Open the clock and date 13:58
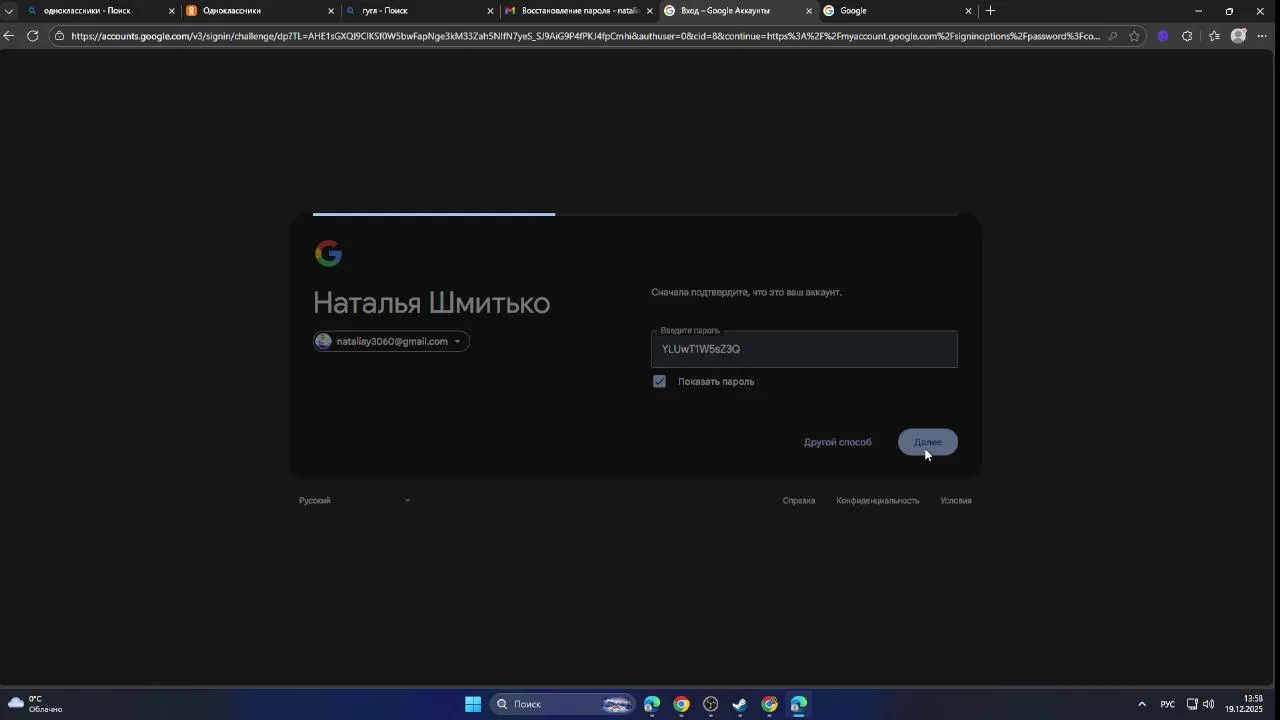 (x=1245, y=704)
